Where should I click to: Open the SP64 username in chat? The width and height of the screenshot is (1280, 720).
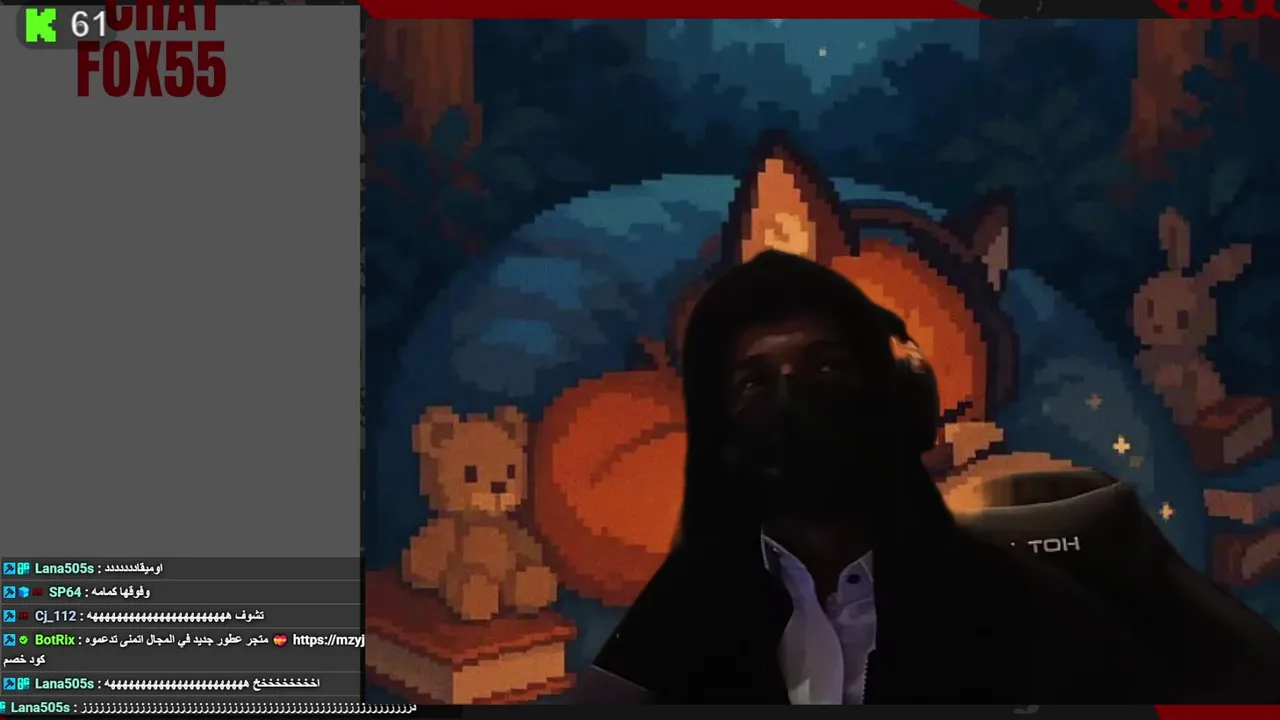coord(65,592)
